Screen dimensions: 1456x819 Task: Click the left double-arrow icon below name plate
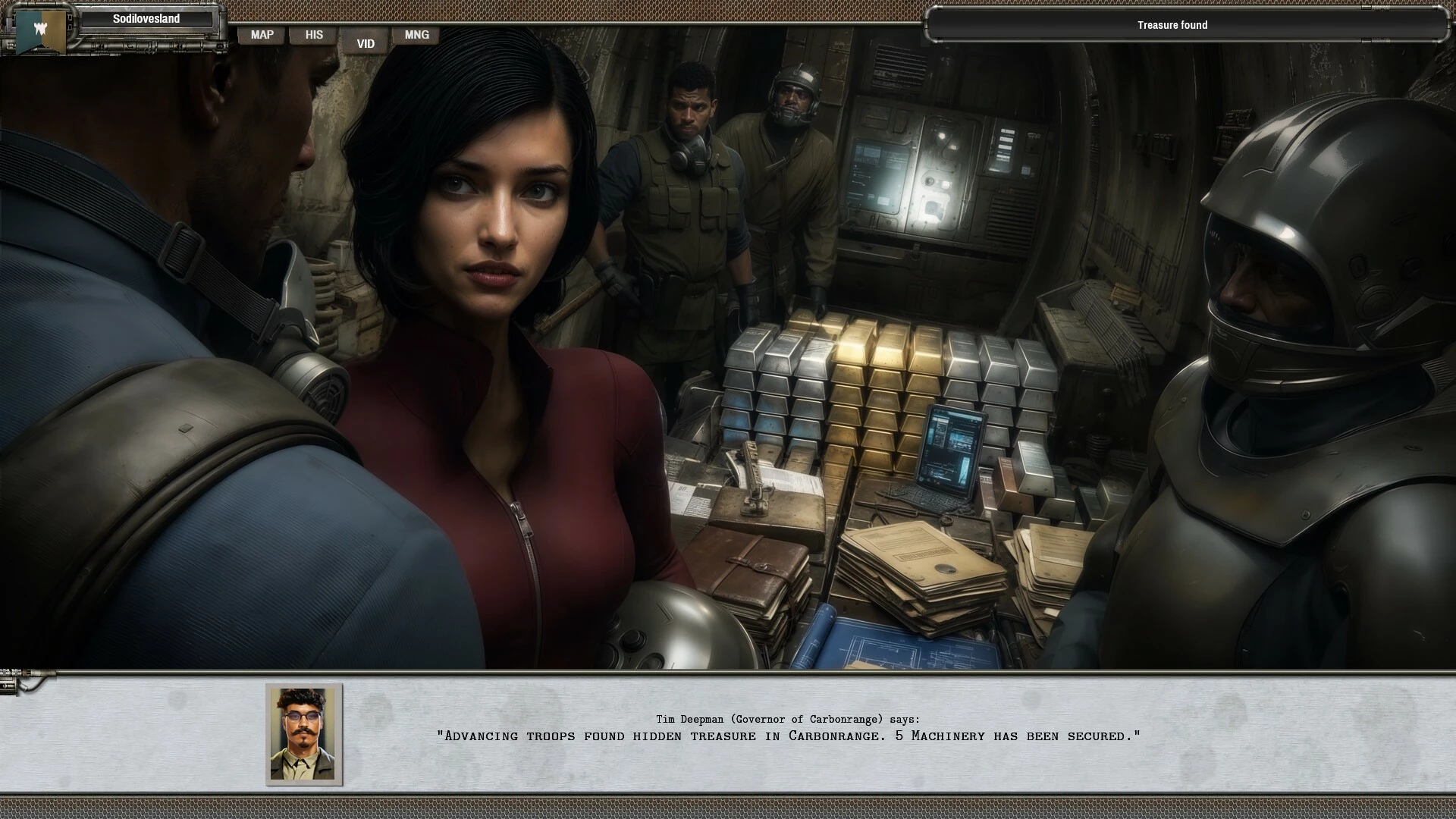click(x=101, y=47)
